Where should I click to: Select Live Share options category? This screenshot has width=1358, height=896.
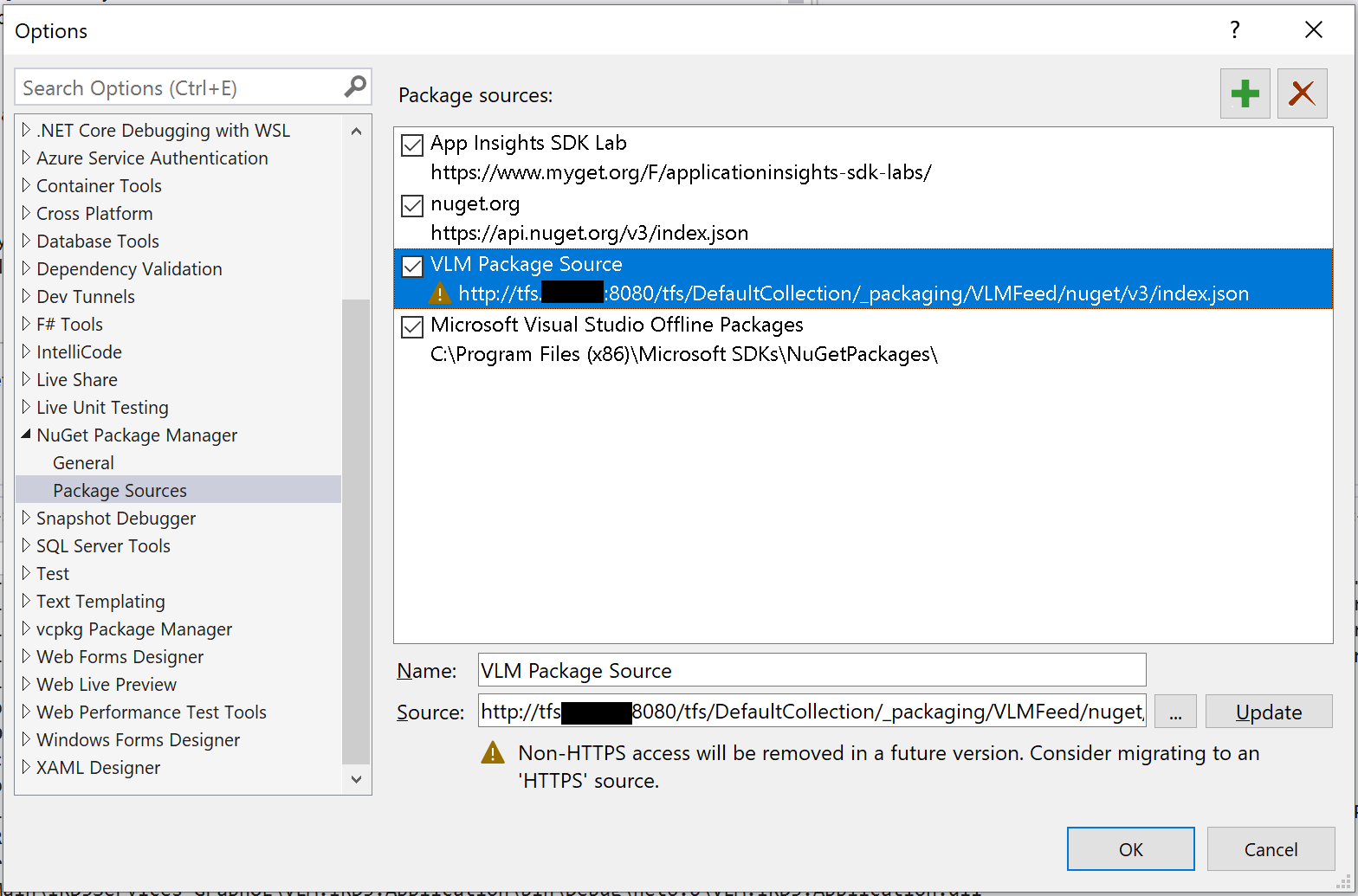(77, 379)
